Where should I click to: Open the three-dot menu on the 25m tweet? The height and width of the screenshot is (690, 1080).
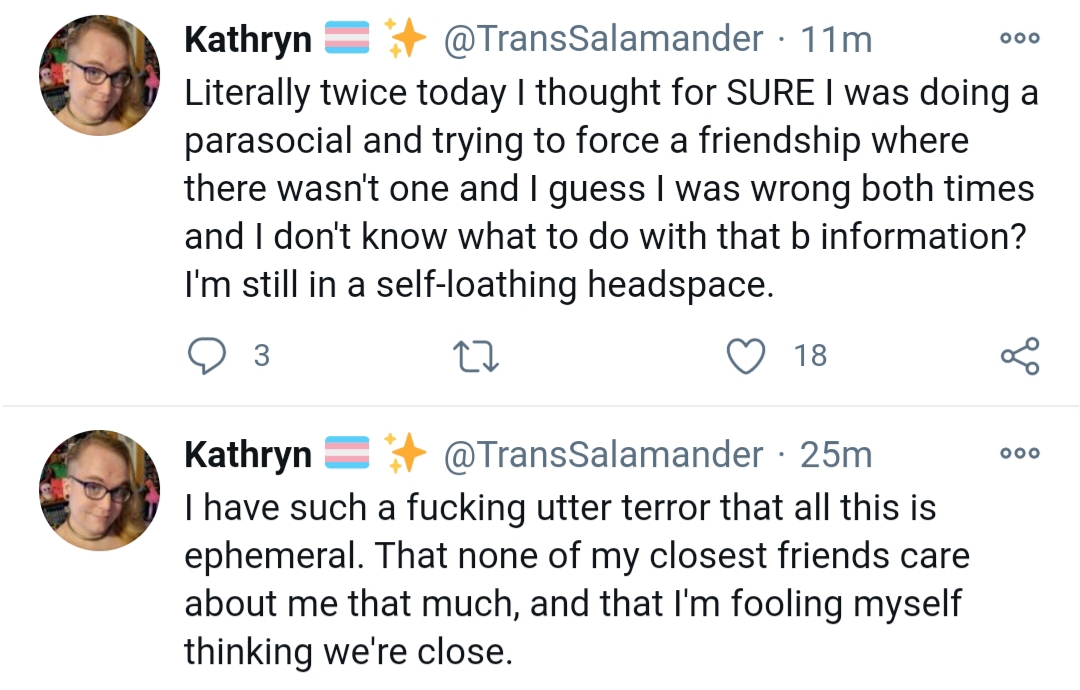click(1020, 453)
